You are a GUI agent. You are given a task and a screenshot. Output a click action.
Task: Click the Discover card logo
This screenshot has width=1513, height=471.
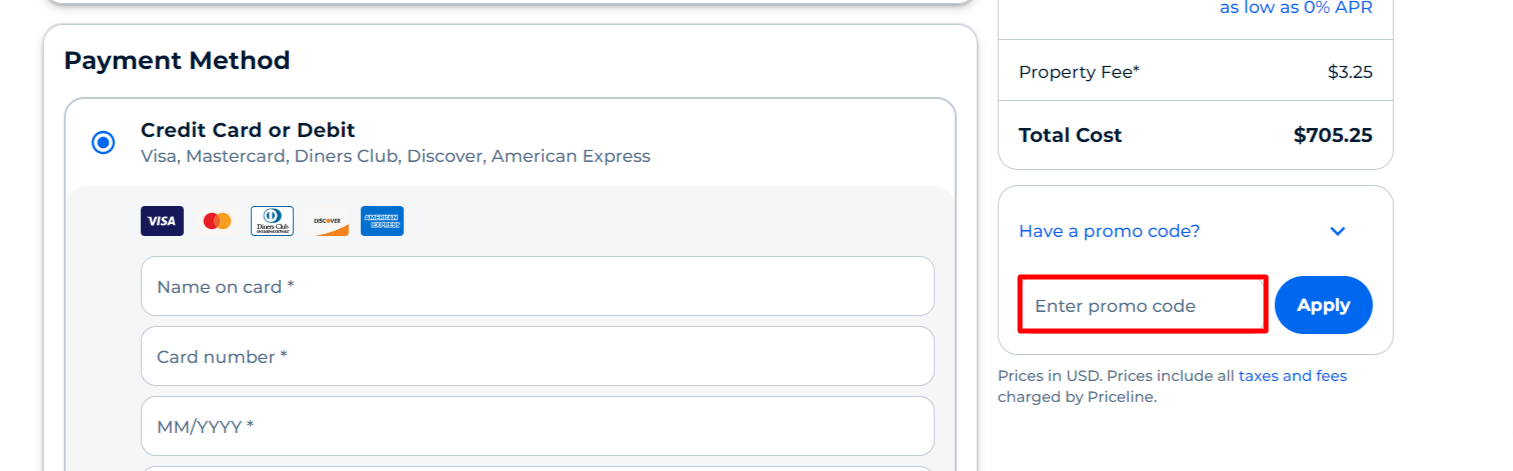click(x=328, y=221)
